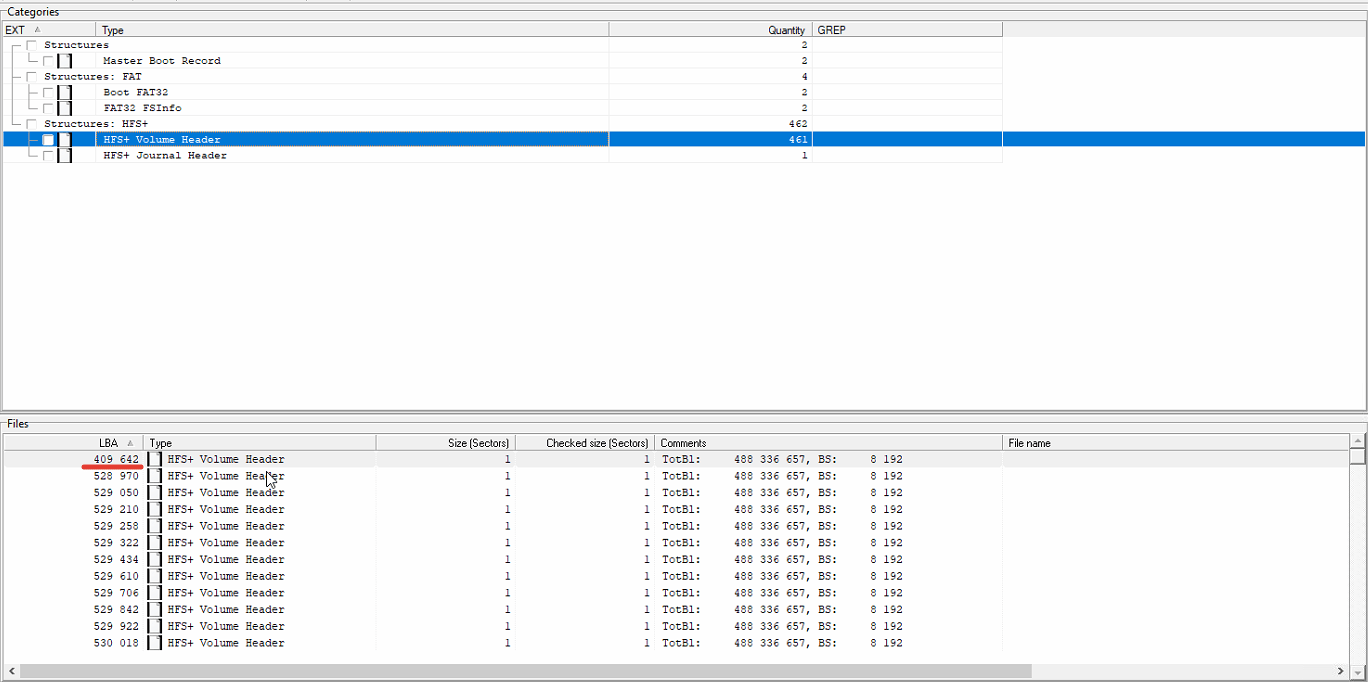Image resolution: width=1368 pixels, height=682 pixels.
Task: Click the Master Boot Record file icon
Action: (x=65, y=60)
